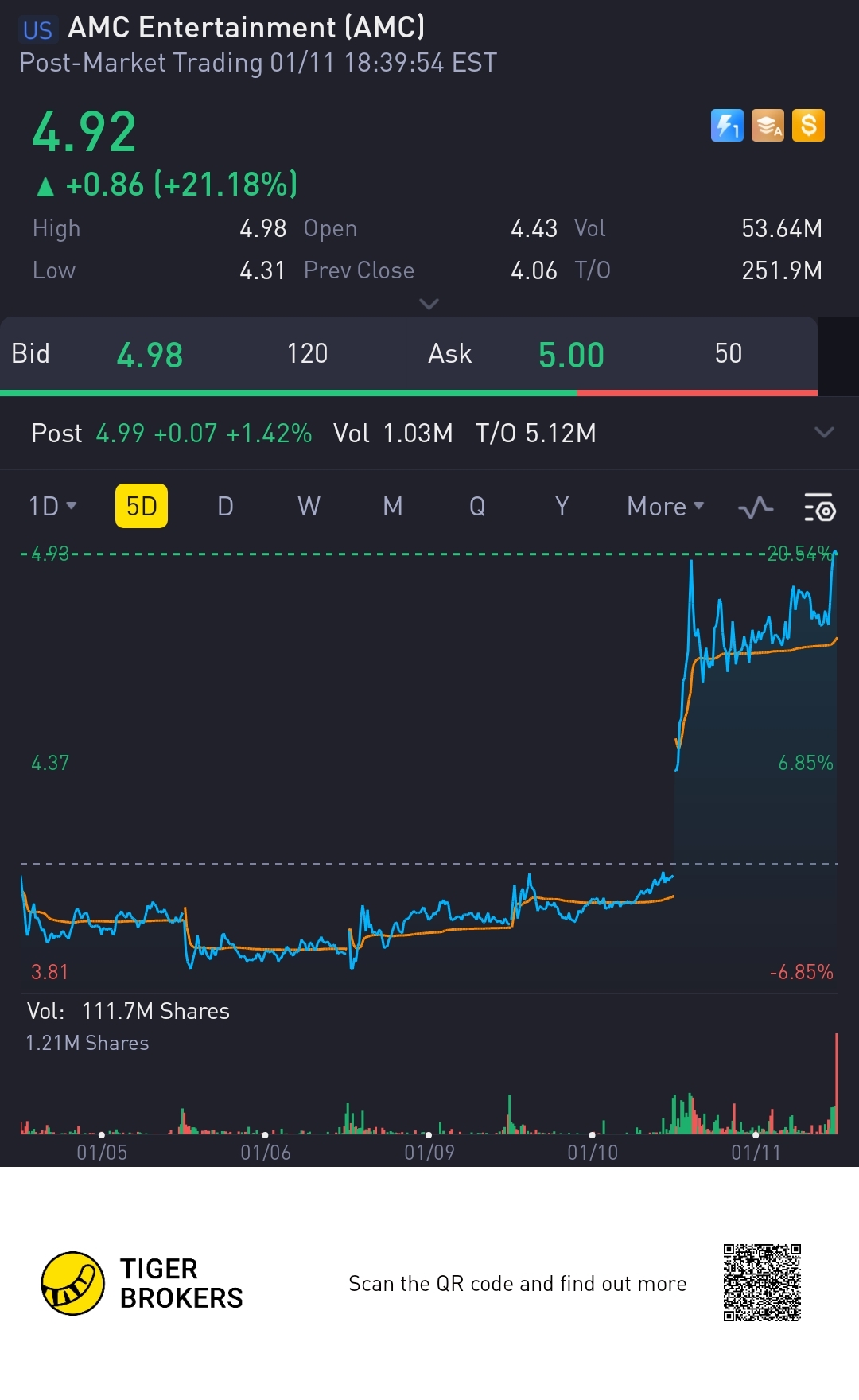This screenshot has width=859, height=1400.
Task: Tap the 20.54% chart label
Action: pyautogui.click(x=799, y=554)
